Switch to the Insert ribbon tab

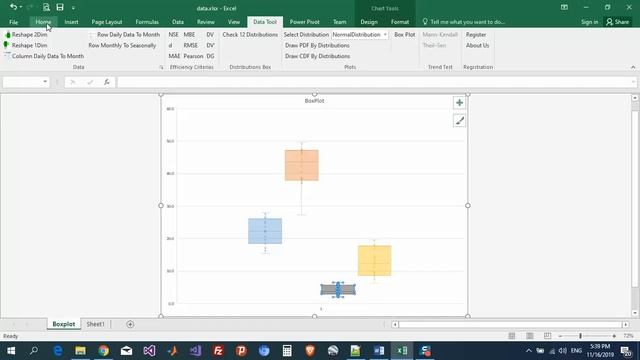[71, 22]
